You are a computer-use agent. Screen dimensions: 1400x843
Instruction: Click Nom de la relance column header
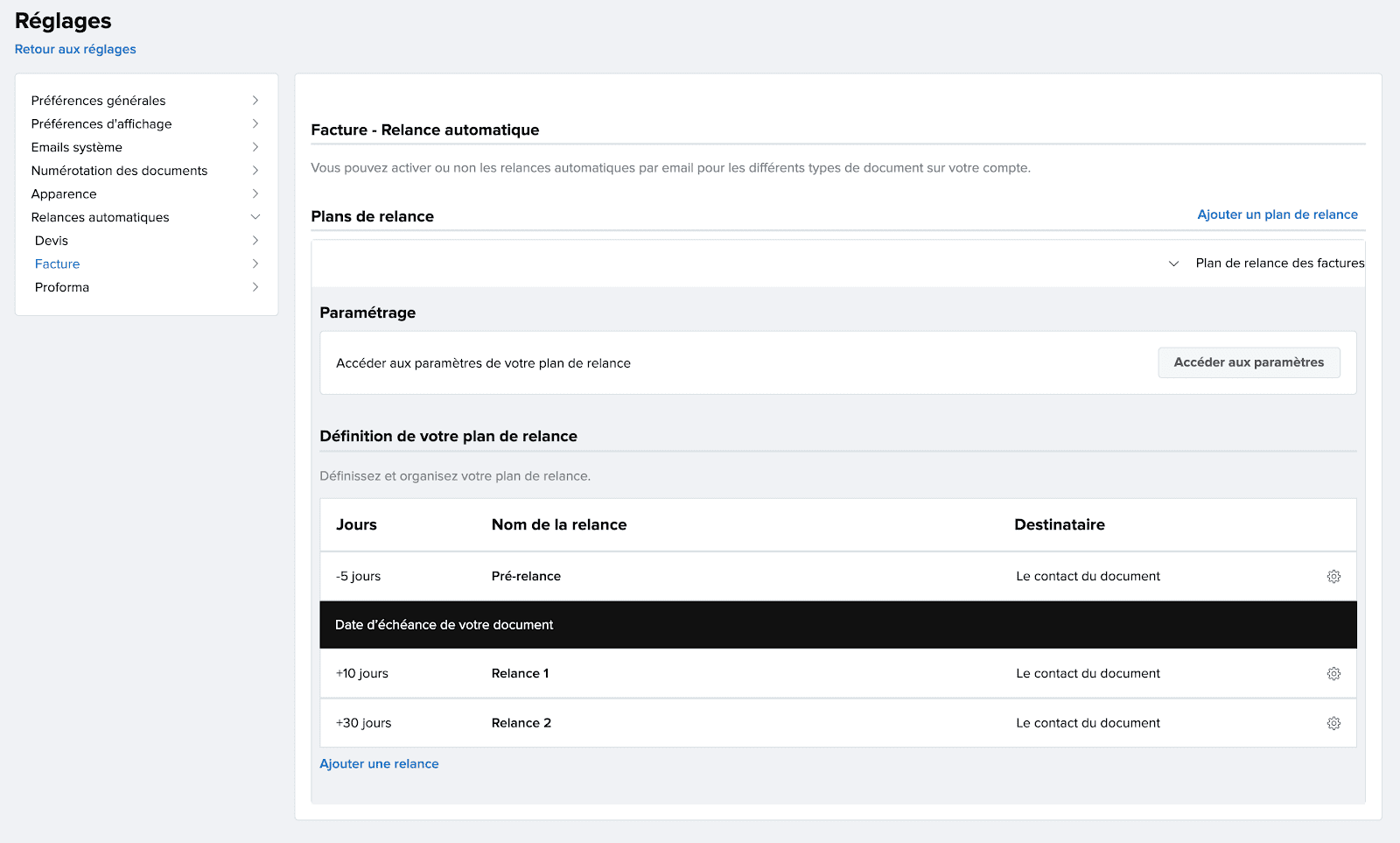[559, 525]
